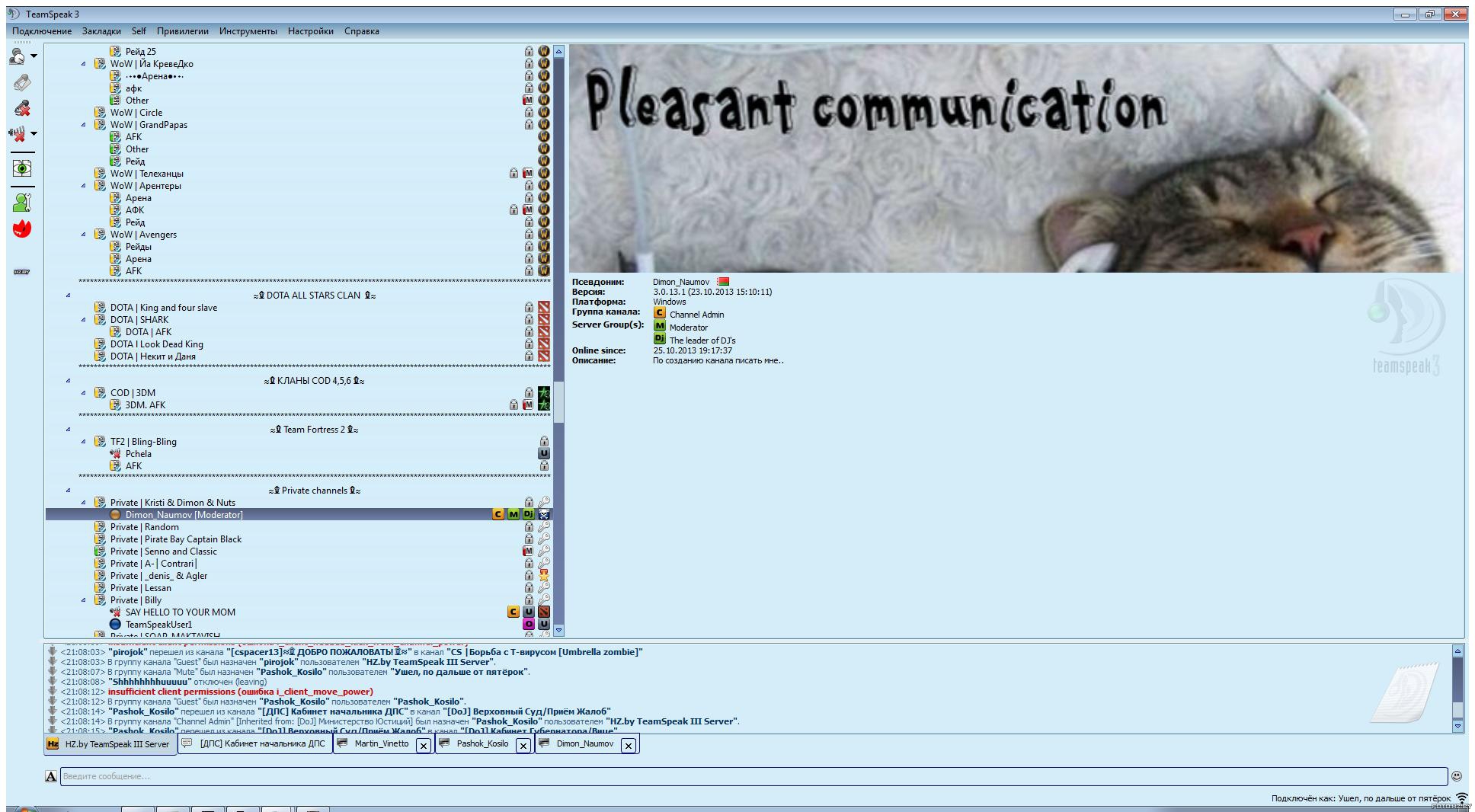Collapse Private | Billy channel
The width and height of the screenshot is (1475, 812).
(84, 600)
